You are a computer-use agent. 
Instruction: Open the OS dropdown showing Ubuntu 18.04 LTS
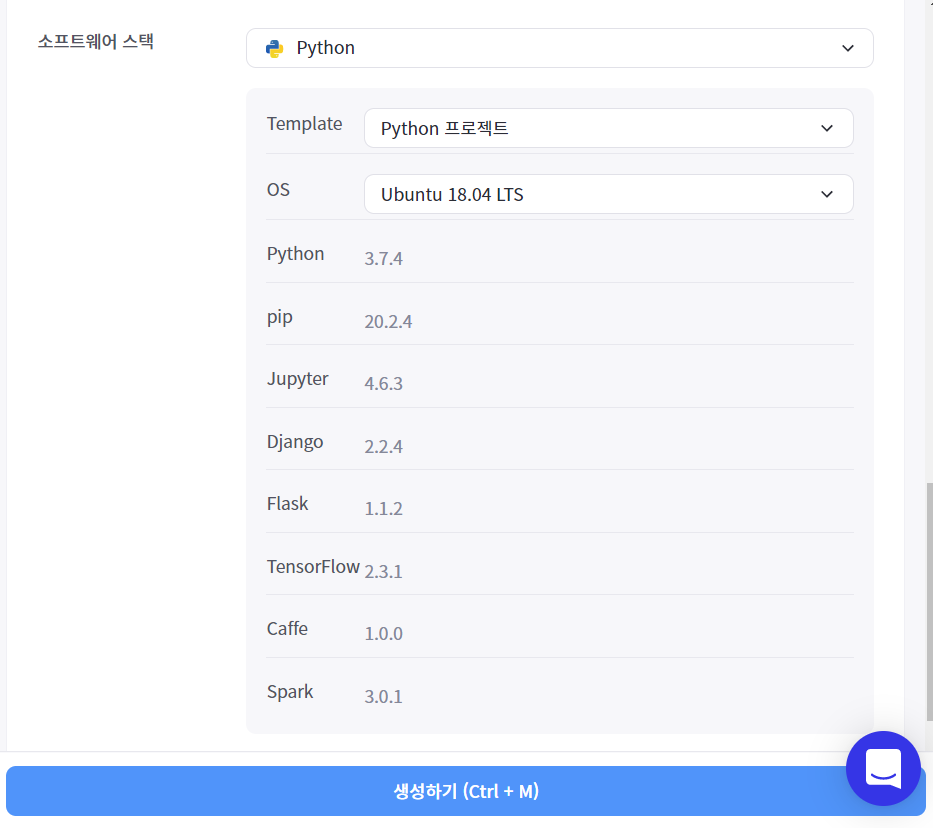608,194
